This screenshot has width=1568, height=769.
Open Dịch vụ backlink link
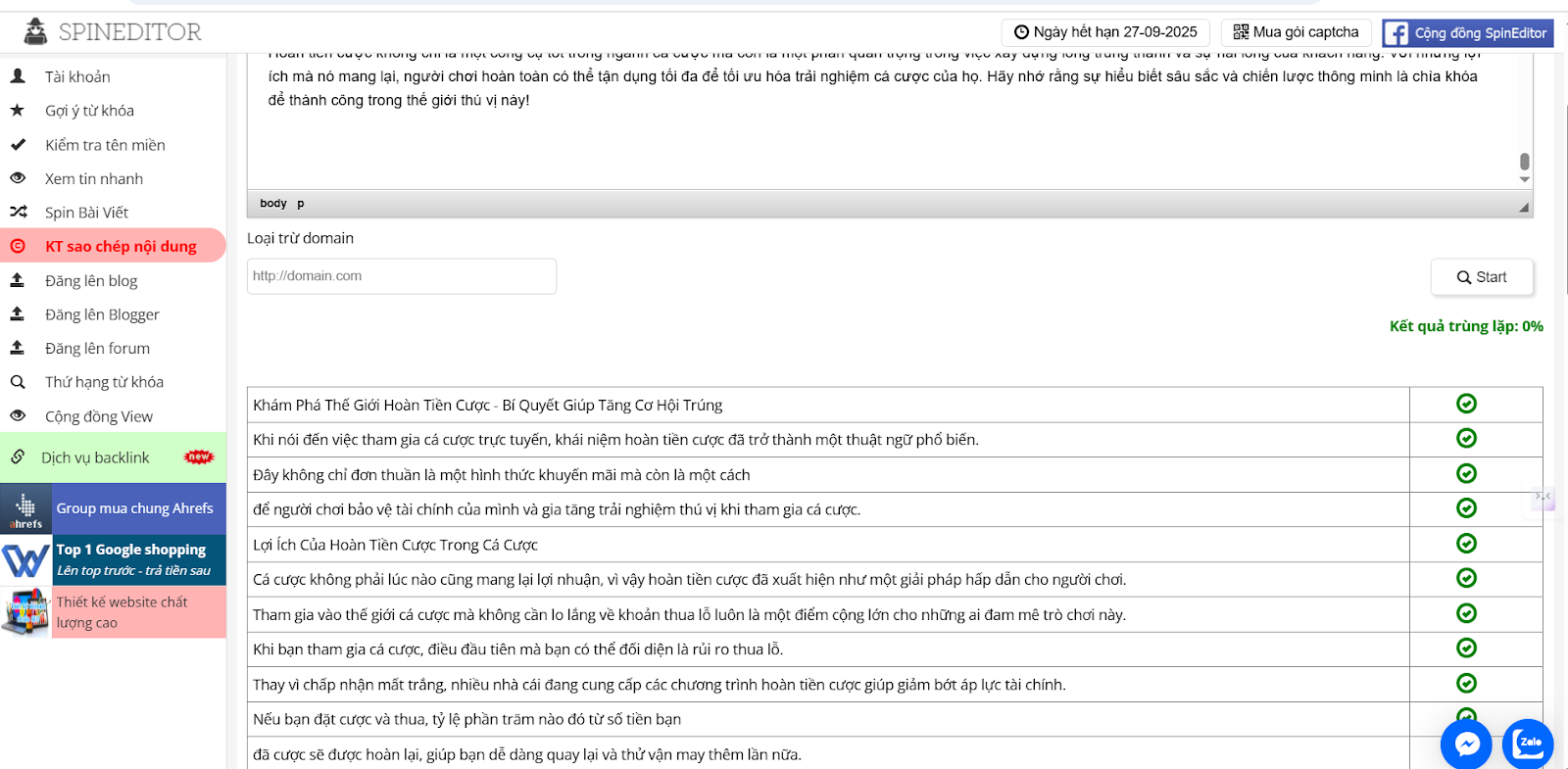click(95, 457)
